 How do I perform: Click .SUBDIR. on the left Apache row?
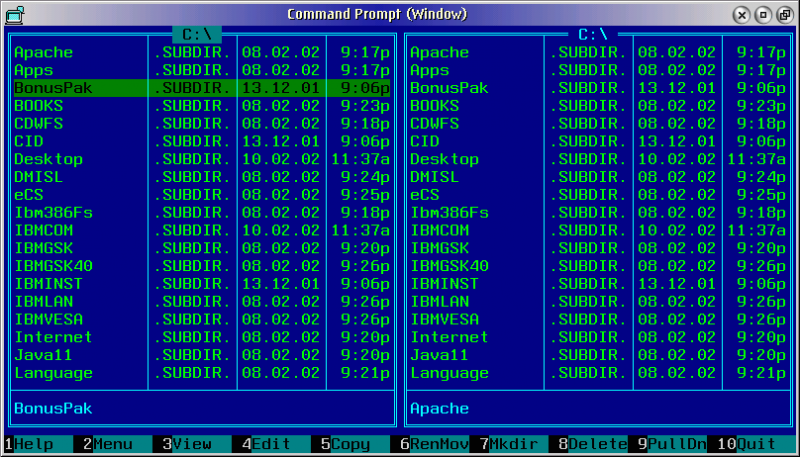click(192, 53)
